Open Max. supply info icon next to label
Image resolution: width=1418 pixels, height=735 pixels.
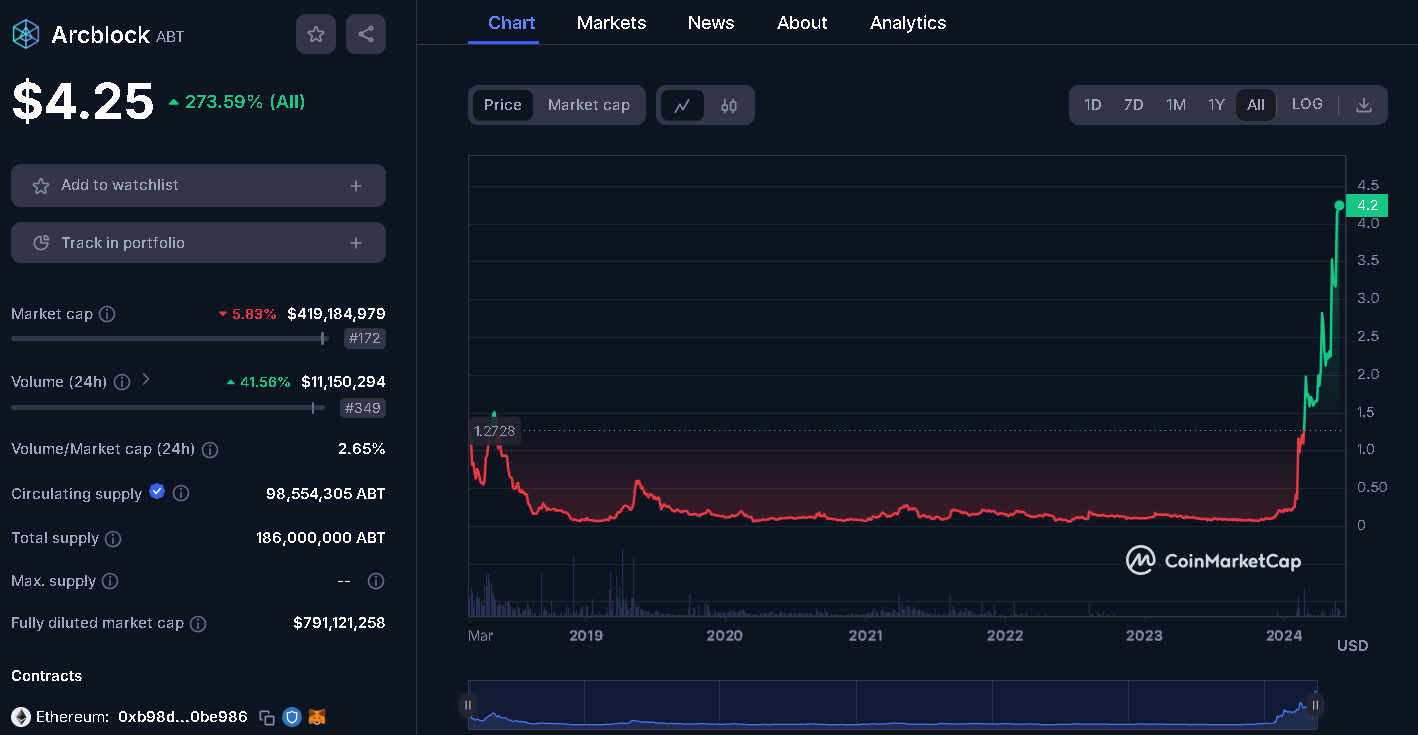point(110,581)
